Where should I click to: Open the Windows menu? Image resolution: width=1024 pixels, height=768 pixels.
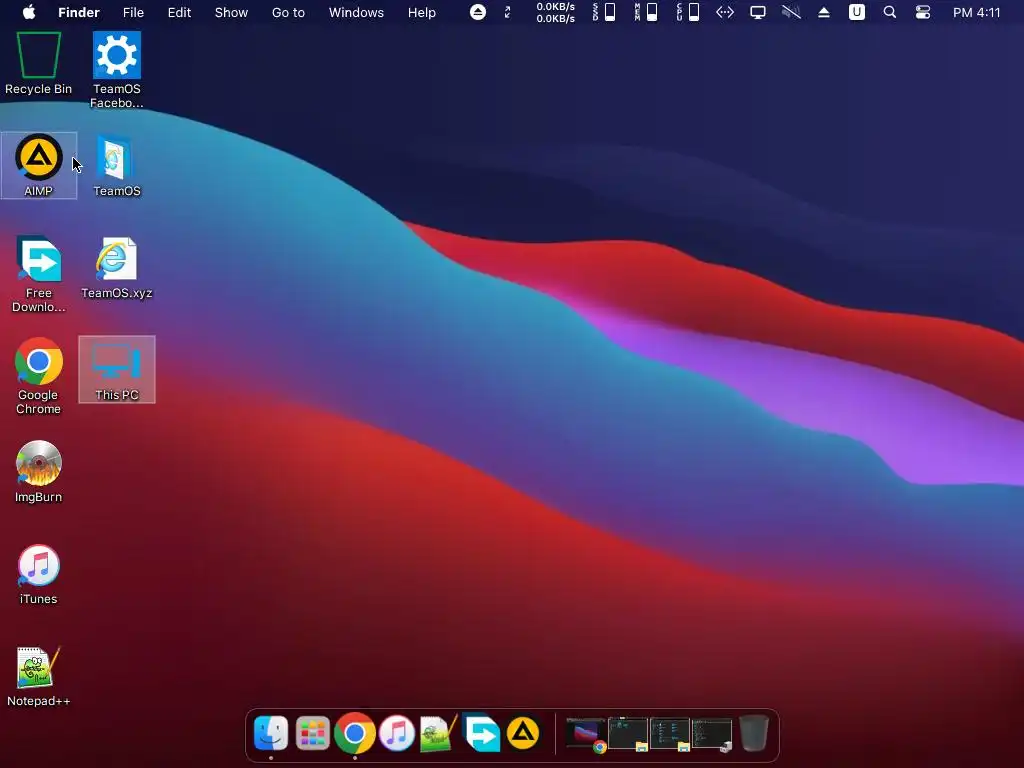[356, 12]
